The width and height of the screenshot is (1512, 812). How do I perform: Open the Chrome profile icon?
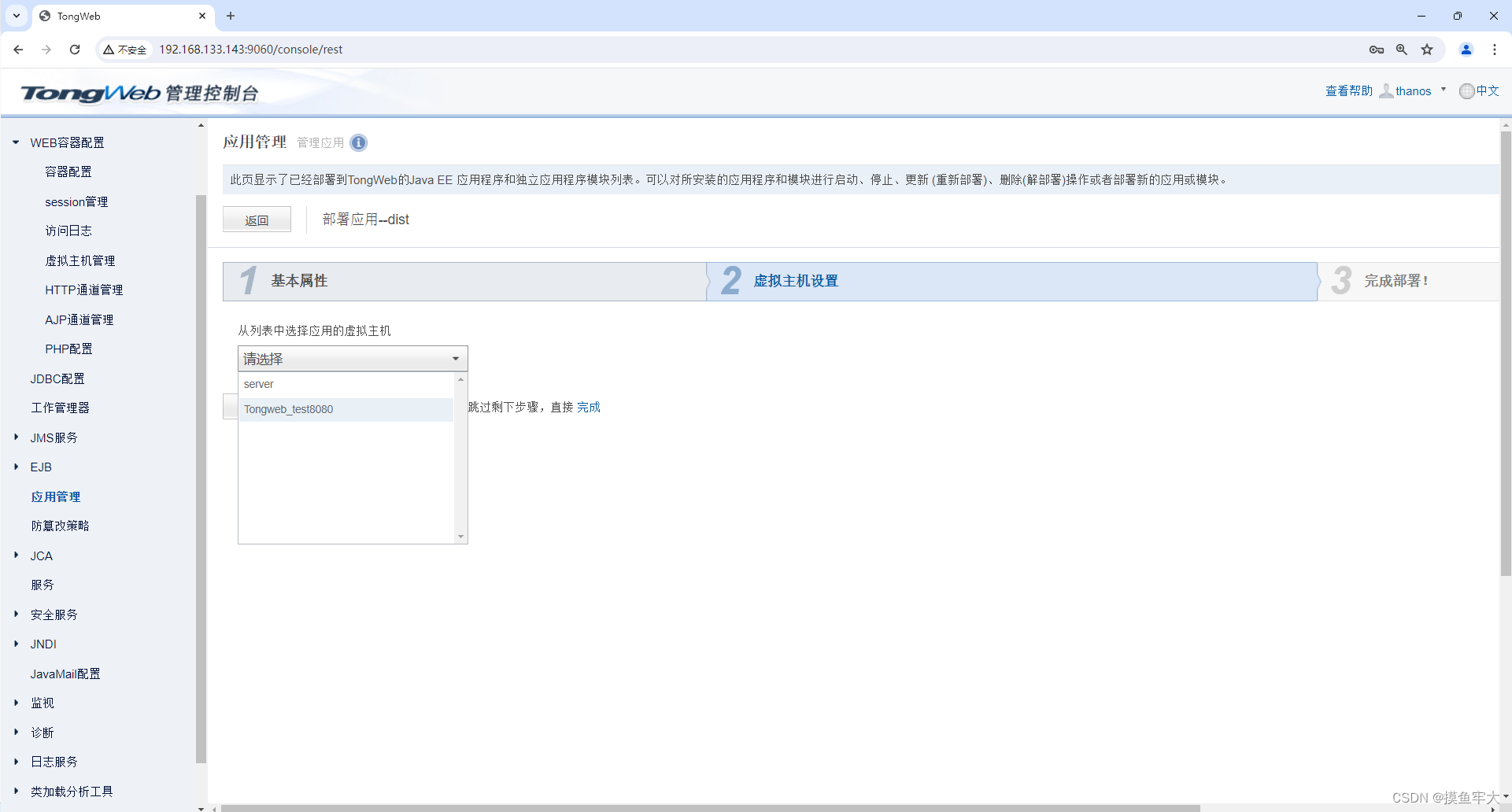coord(1466,50)
